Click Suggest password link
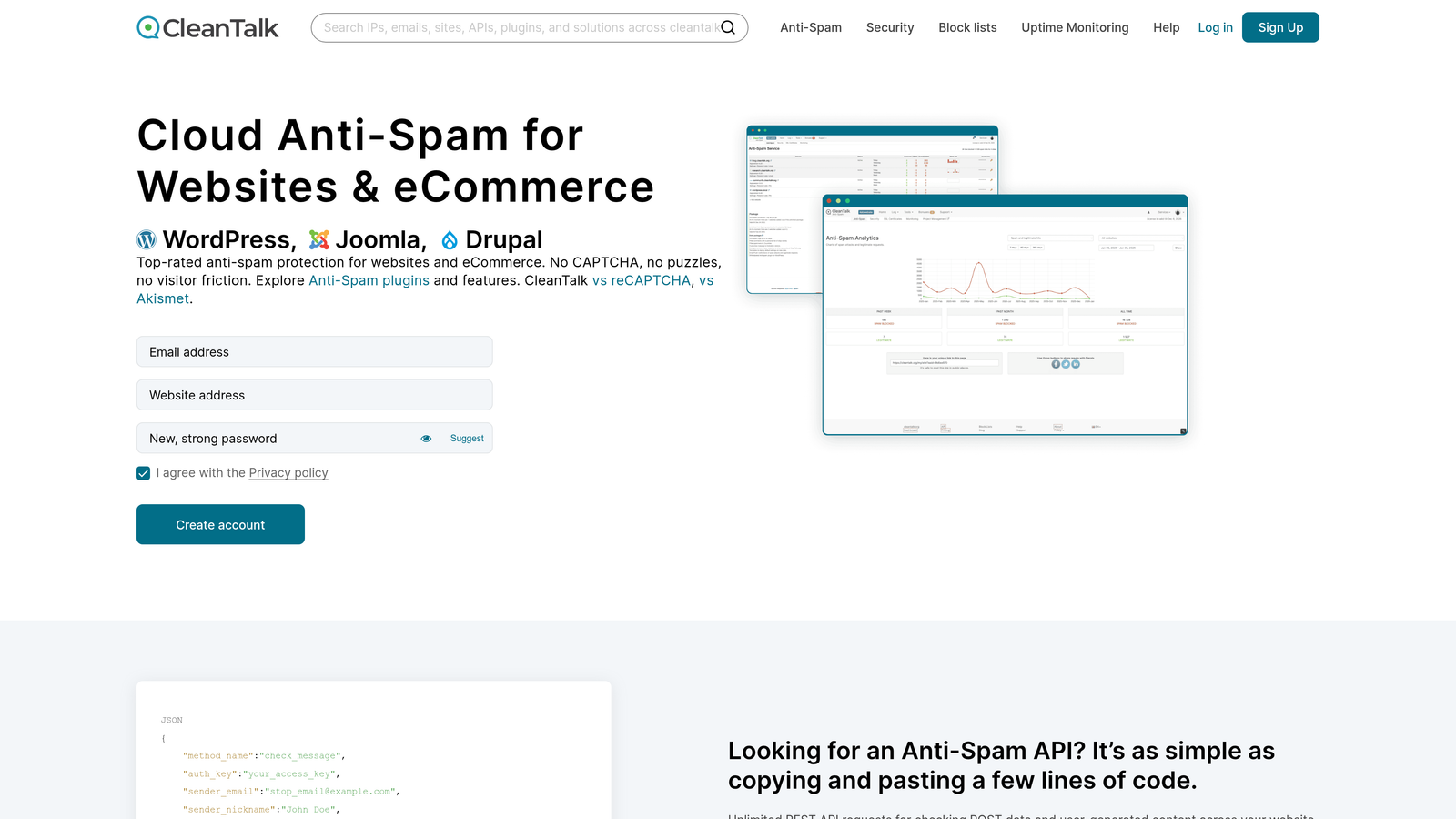1456x819 pixels. coord(467,439)
